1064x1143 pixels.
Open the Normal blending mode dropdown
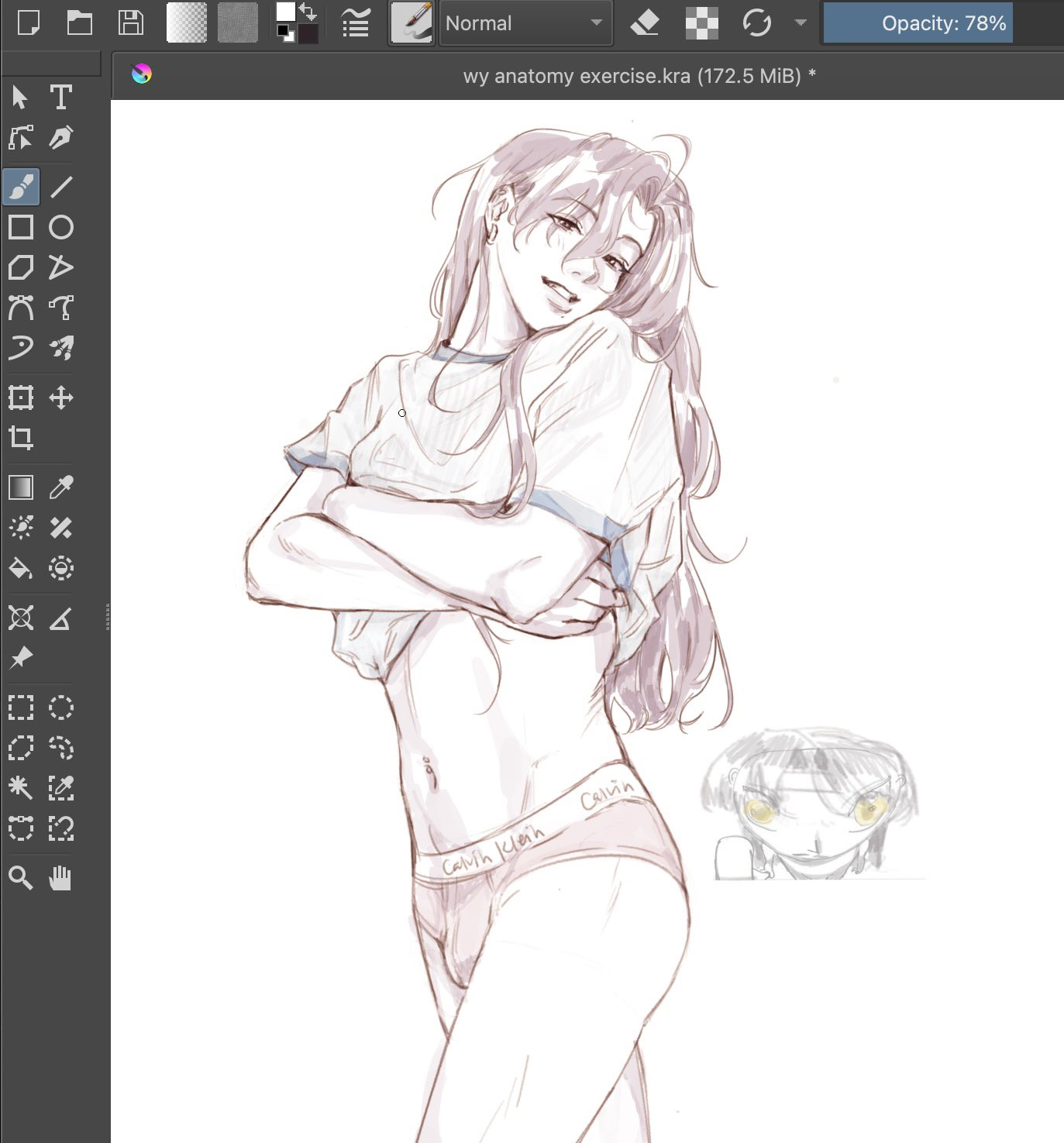pyautogui.click(x=525, y=23)
